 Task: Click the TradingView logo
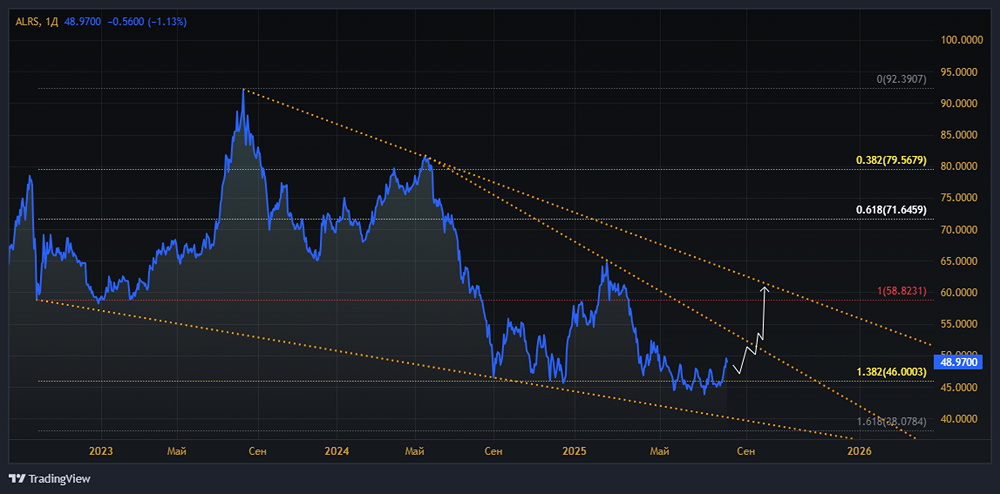(49, 478)
